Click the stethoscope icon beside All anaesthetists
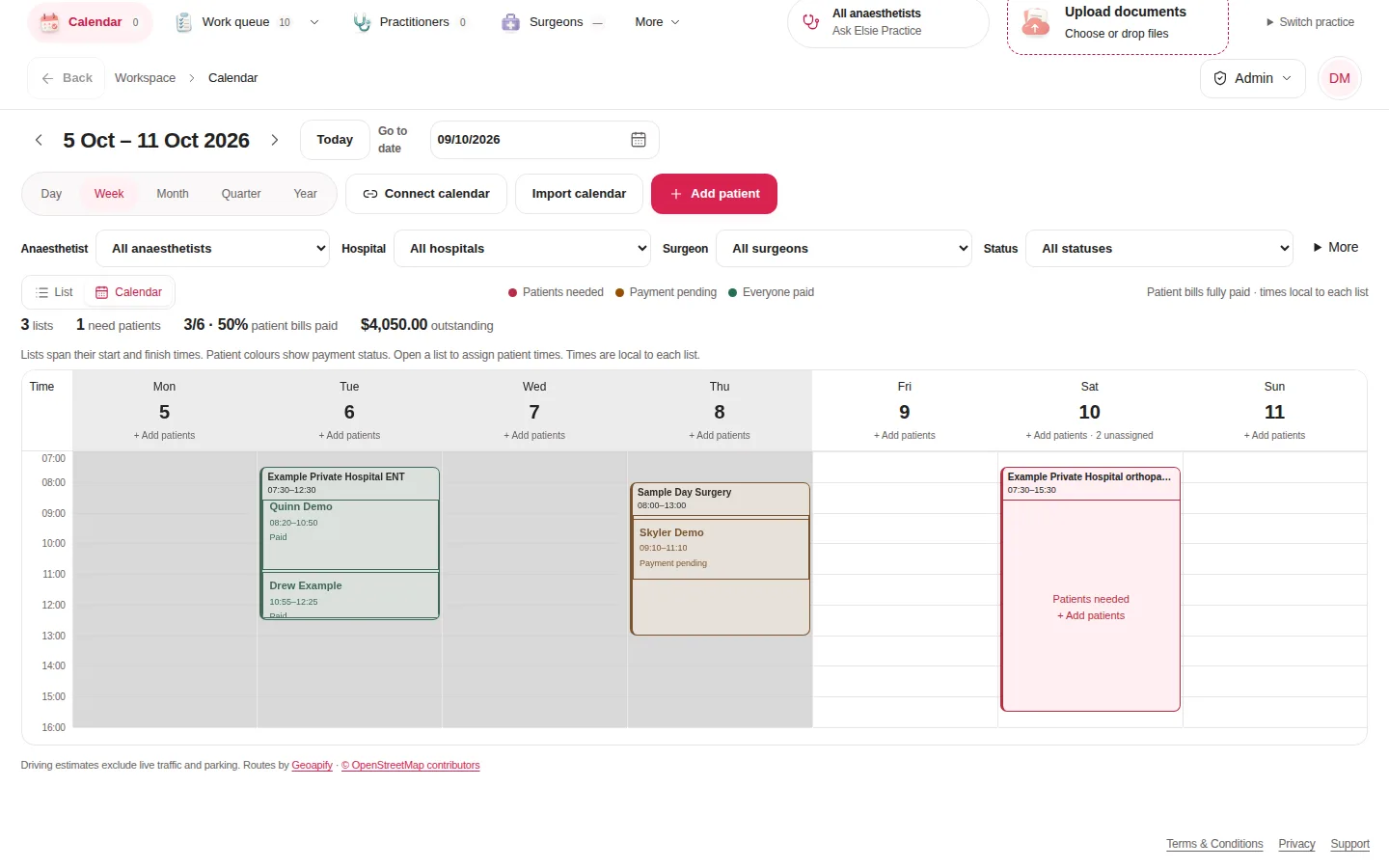The height and width of the screenshot is (868, 1389). pos(811,21)
